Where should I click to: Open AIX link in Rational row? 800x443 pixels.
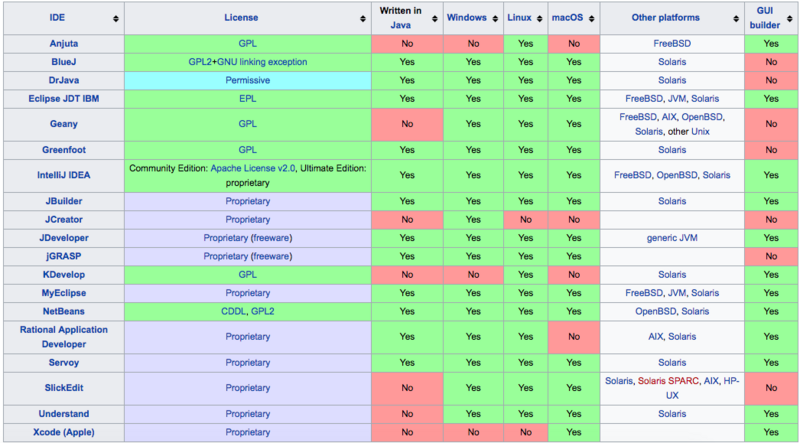(x=656, y=337)
